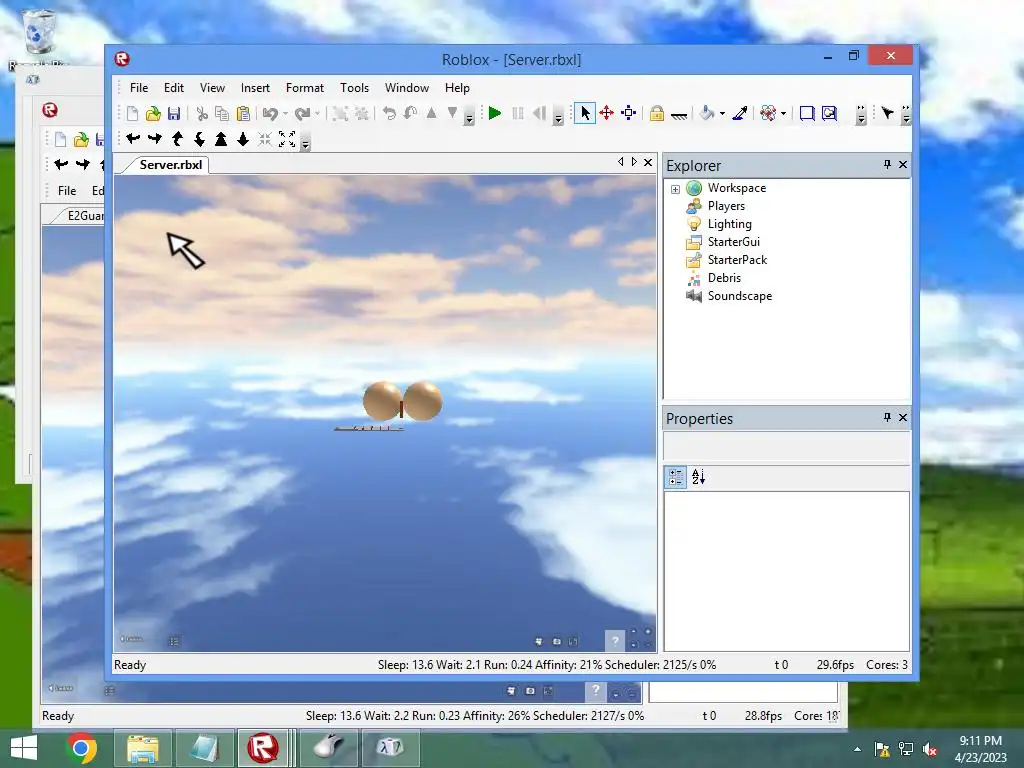Click the New file icon in Roblox toolbar
Screen dimensions: 1024x768
click(x=132, y=114)
